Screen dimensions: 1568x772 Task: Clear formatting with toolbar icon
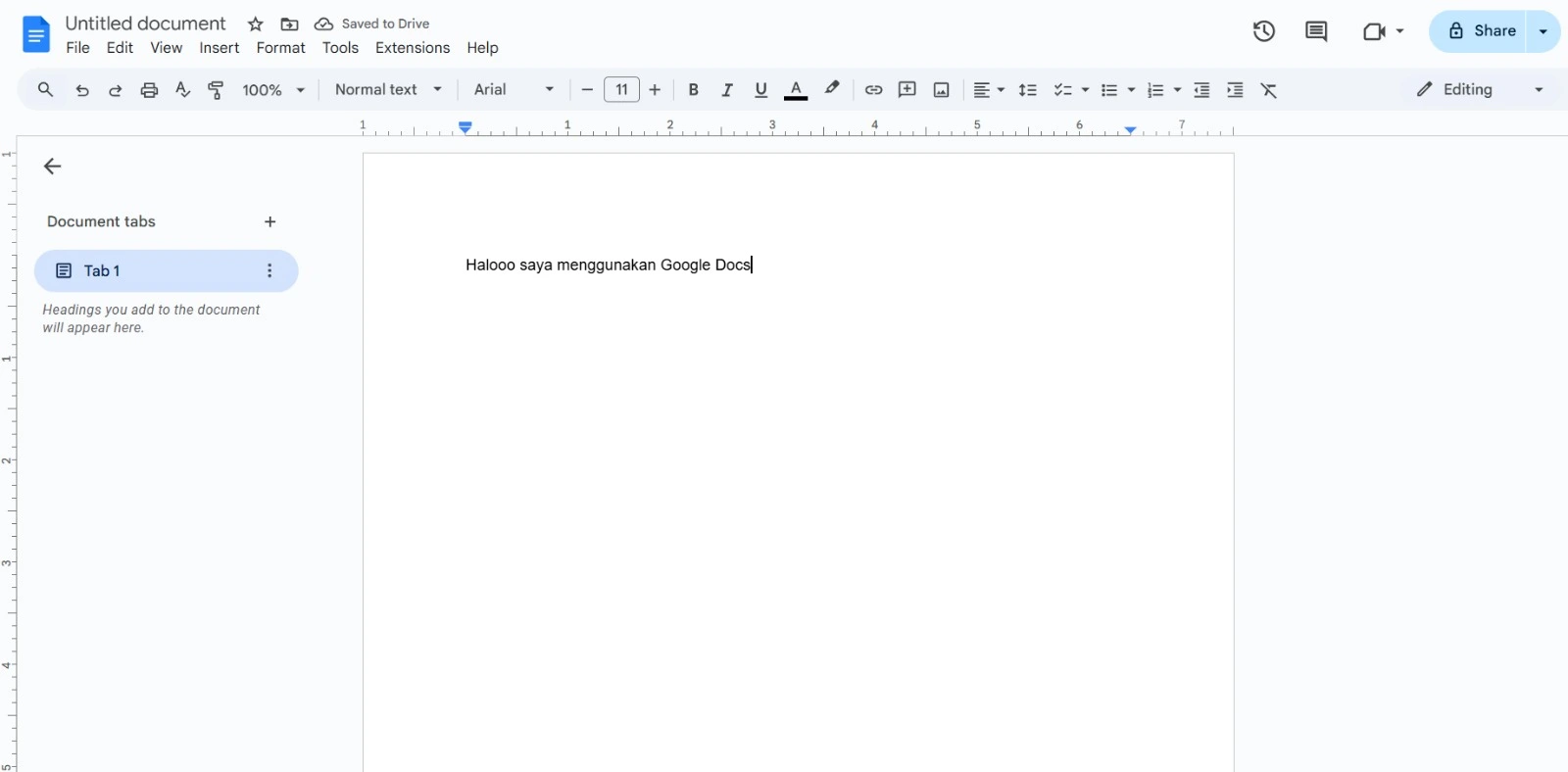(1269, 90)
